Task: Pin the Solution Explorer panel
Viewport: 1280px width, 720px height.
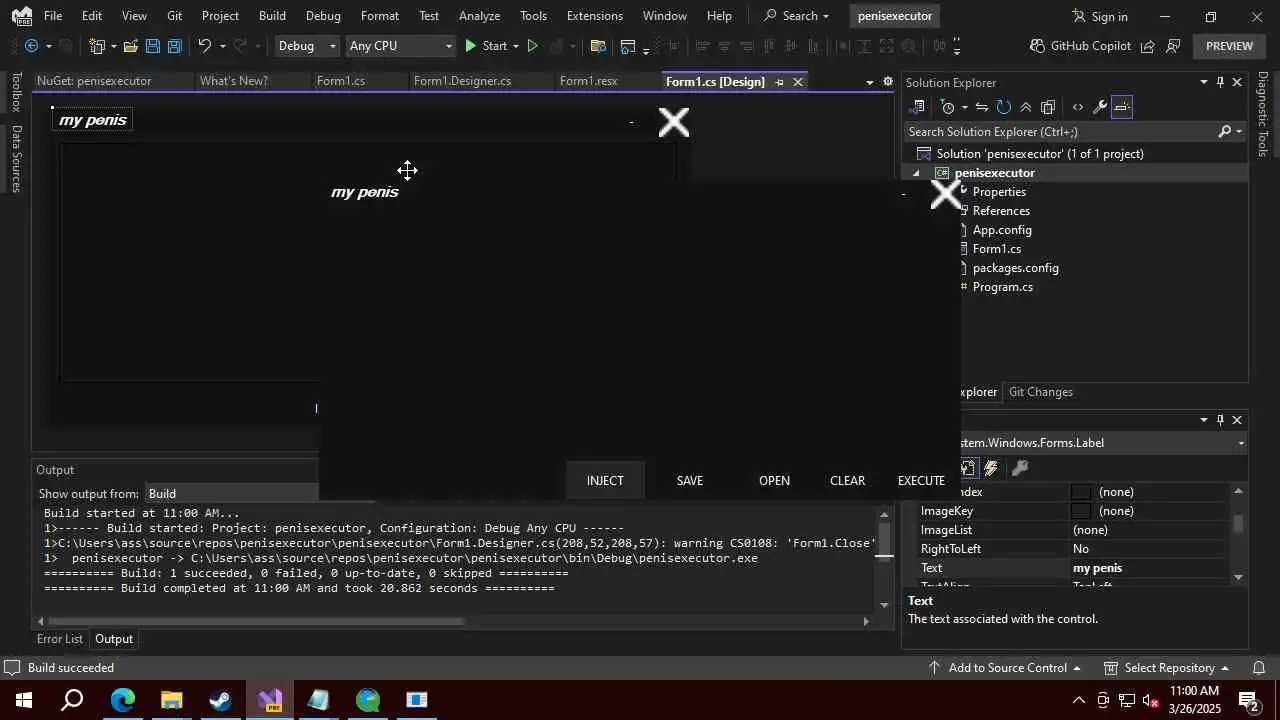Action: (1220, 82)
